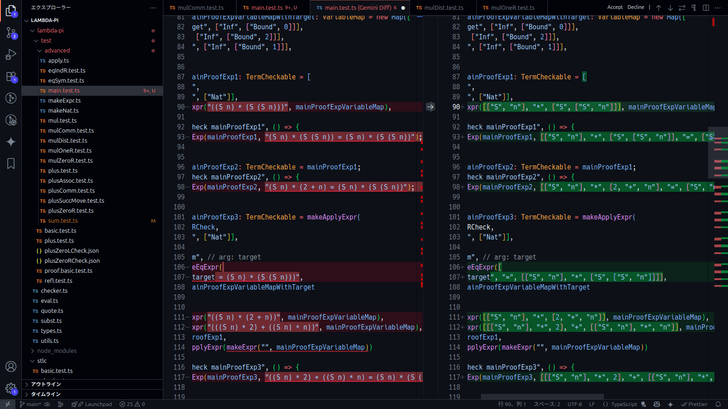Expand the アウトライン section
The height and width of the screenshot is (409, 728).
coord(93,384)
